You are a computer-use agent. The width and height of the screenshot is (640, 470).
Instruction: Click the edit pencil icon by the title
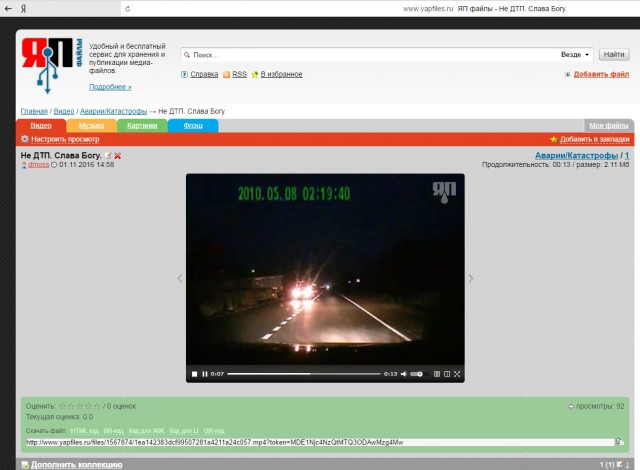(x=108, y=155)
